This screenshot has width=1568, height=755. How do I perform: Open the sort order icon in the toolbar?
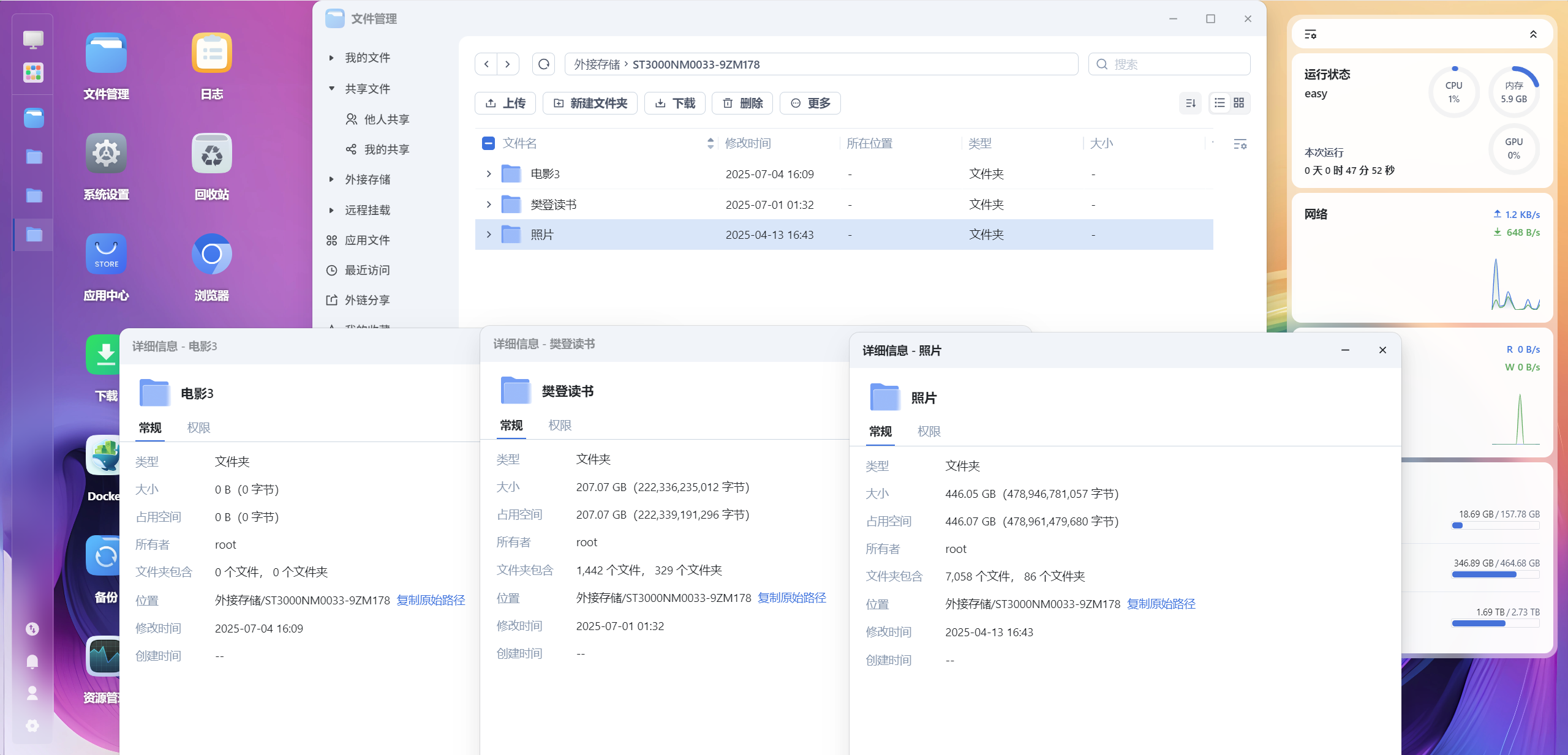(1191, 103)
